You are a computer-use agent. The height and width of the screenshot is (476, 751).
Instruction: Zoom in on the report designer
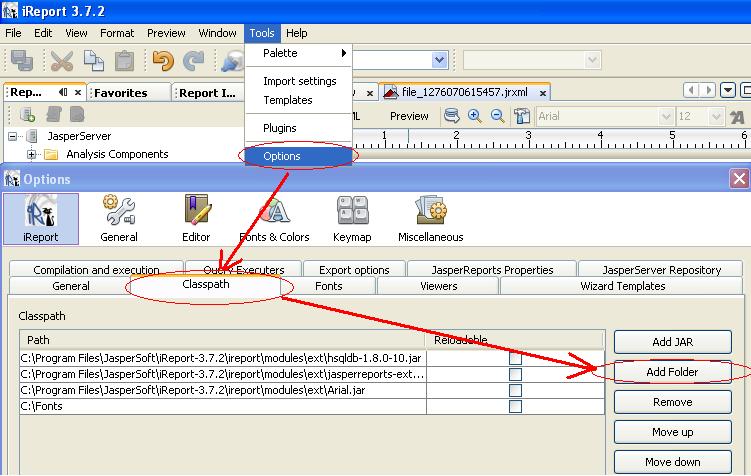(475, 116)
